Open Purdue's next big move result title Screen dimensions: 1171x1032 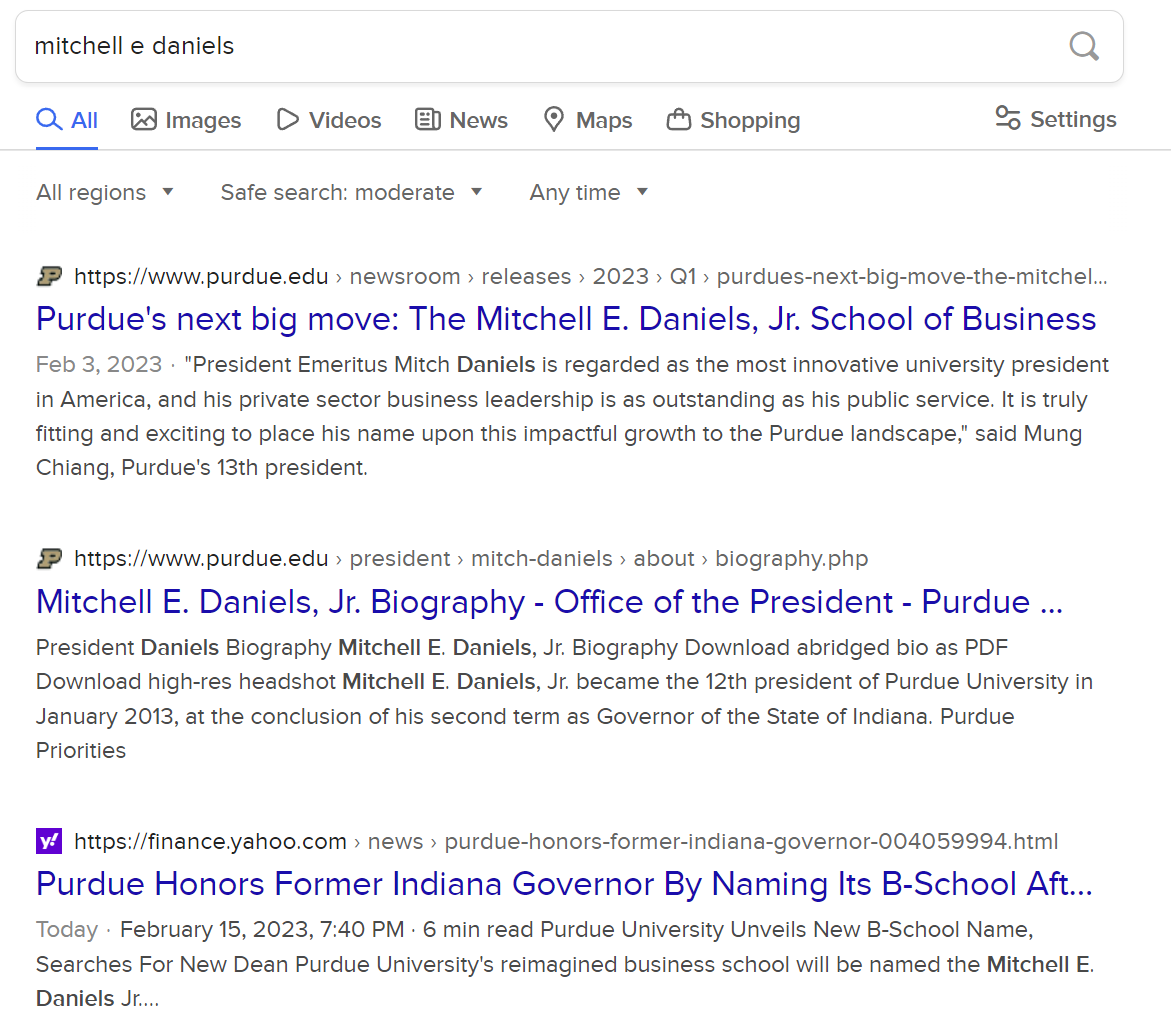click(x=566, y=319)
